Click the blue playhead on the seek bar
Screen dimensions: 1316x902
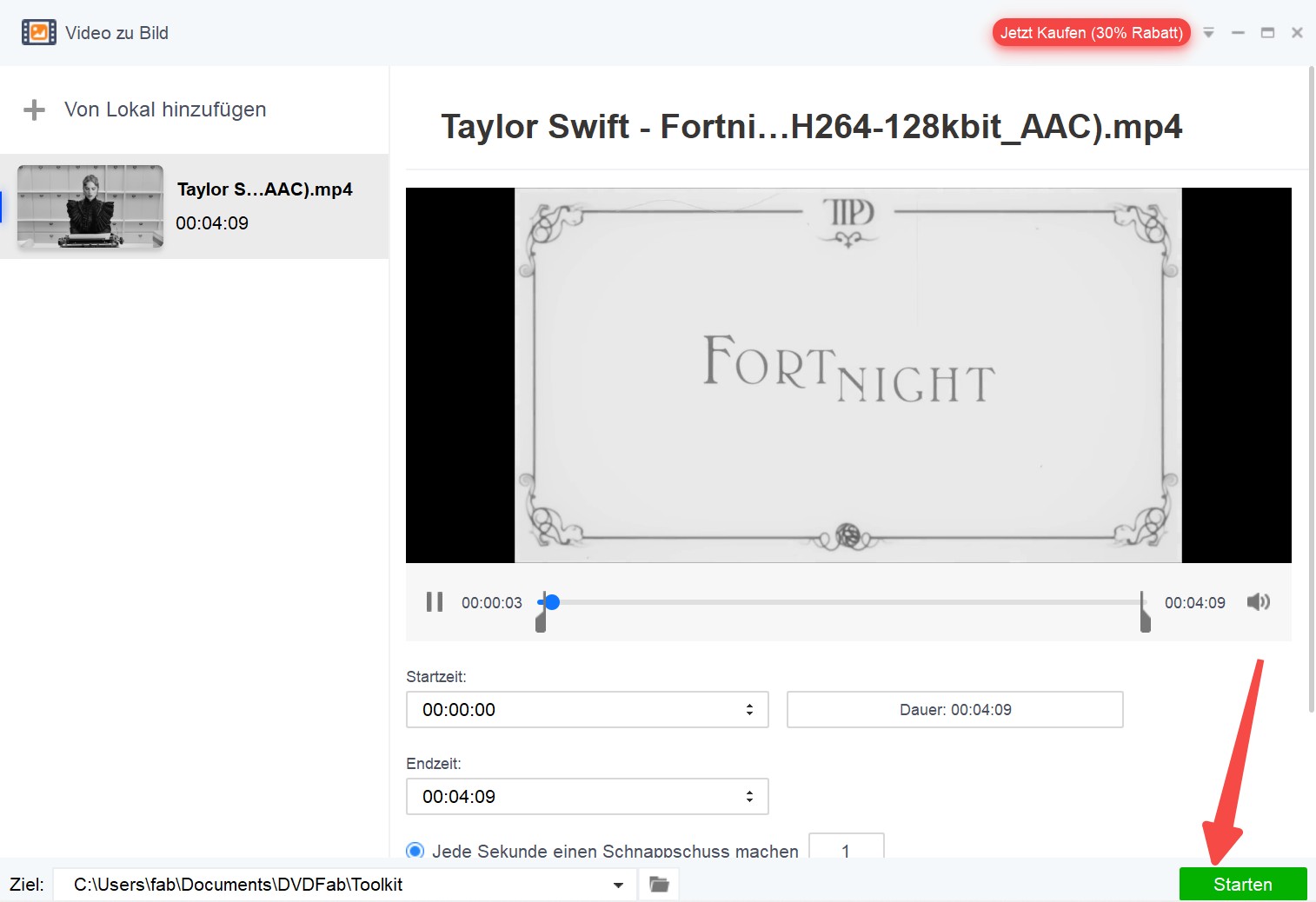coord(551,601)
